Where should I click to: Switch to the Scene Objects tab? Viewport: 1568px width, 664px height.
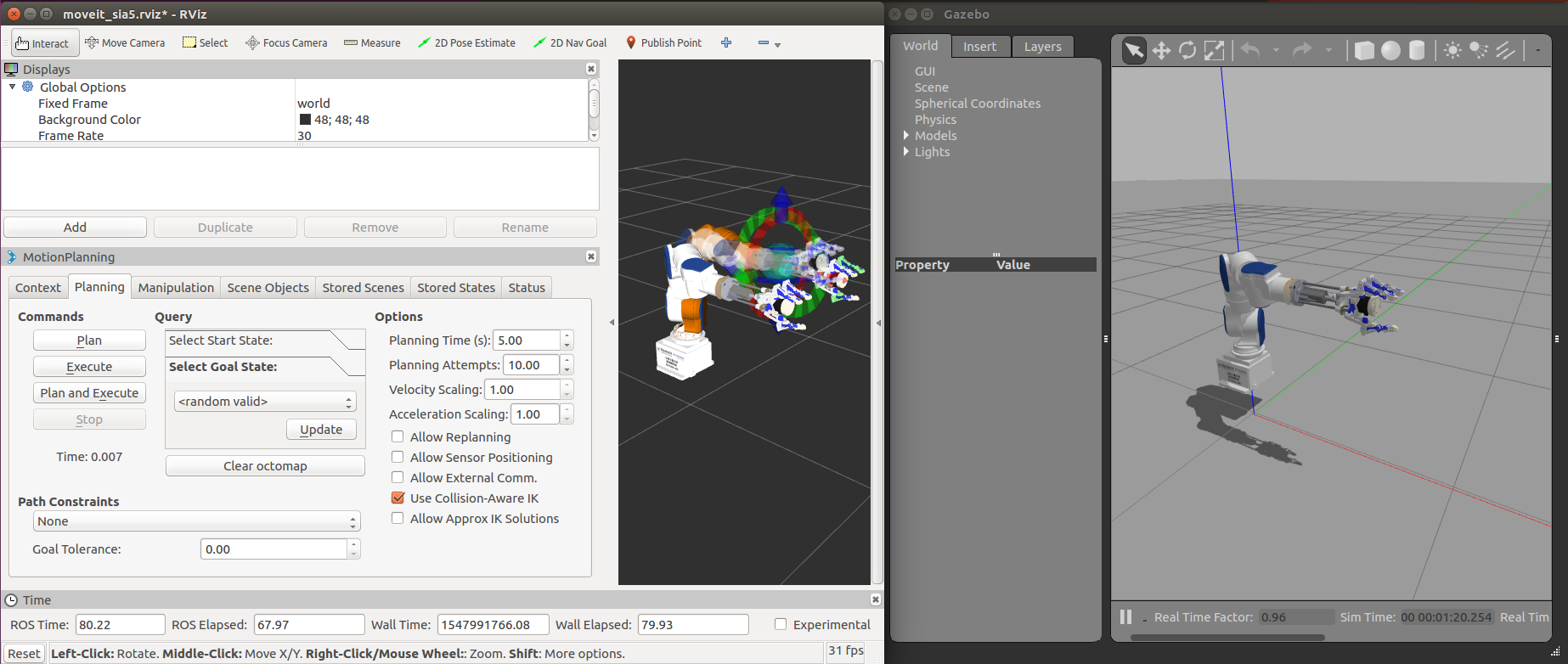click(x=268, y=288)
